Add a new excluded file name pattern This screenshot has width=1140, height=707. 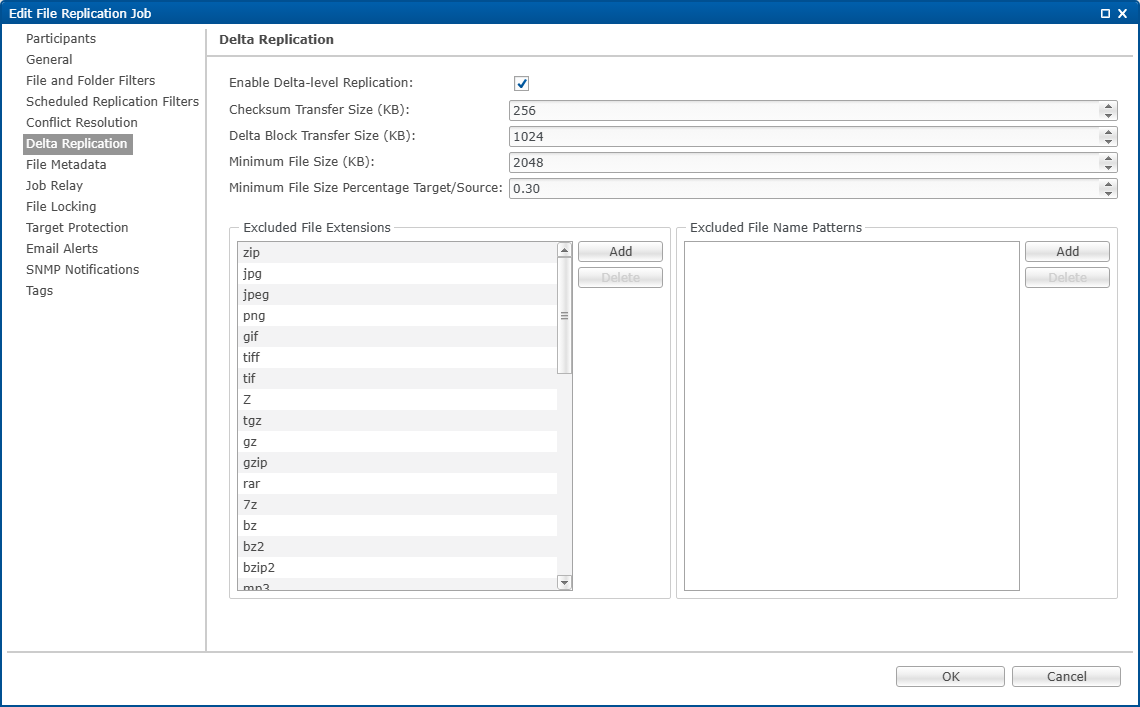(1067, 252)
